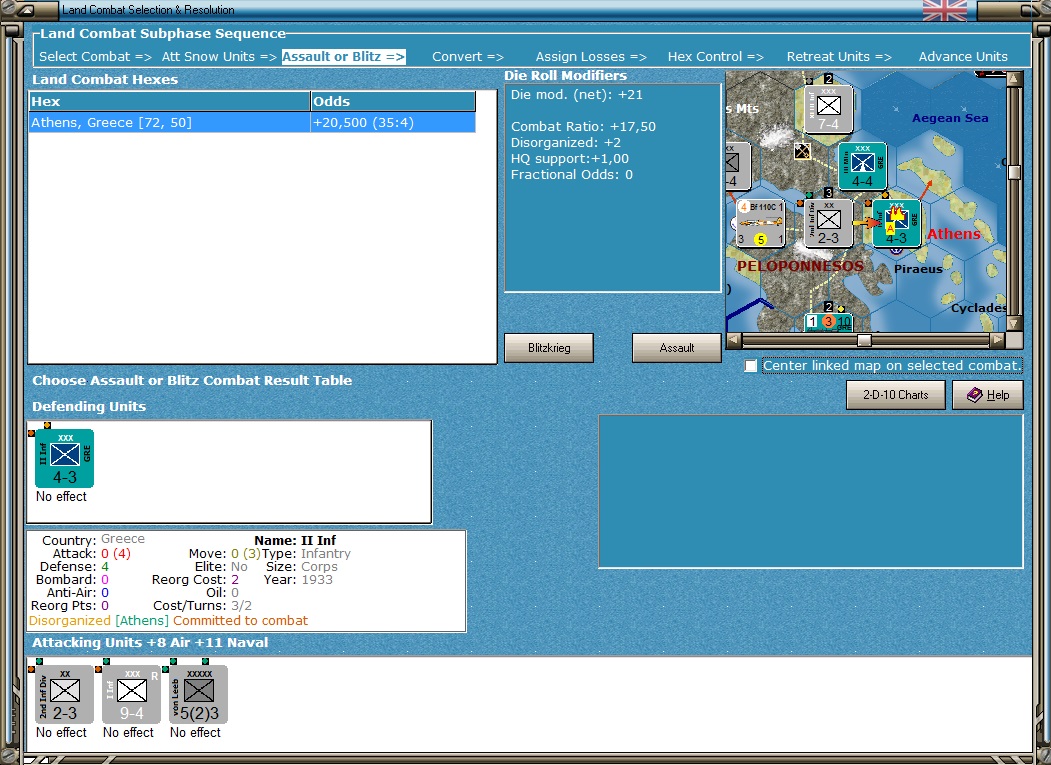Choose the Blitzkrieg combat table
The height and width of the screenshot is (765, 1051).
pyautogui.click(x=549, y=348)
